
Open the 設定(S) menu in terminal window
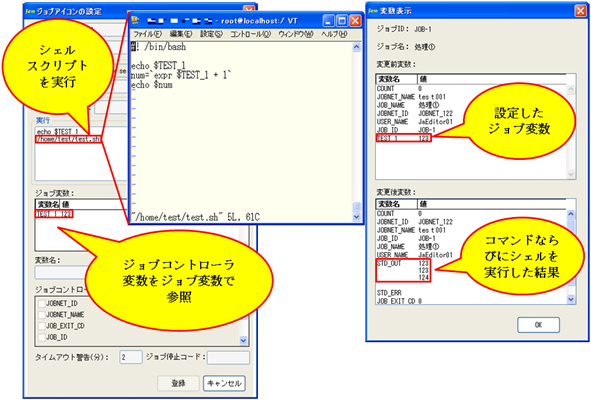pos(211,34)
